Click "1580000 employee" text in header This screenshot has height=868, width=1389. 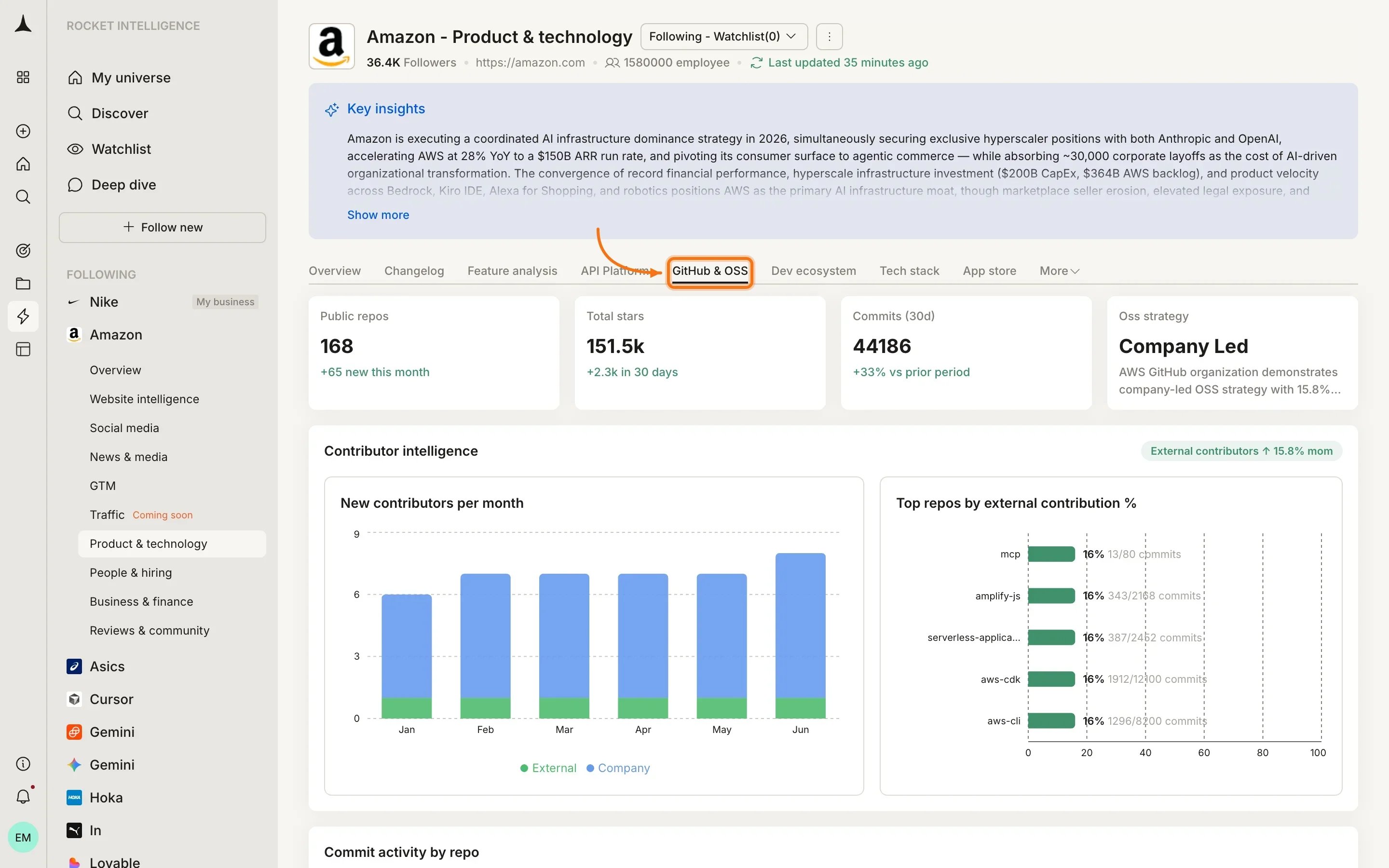pyautogui.click(x=676, y=63)
